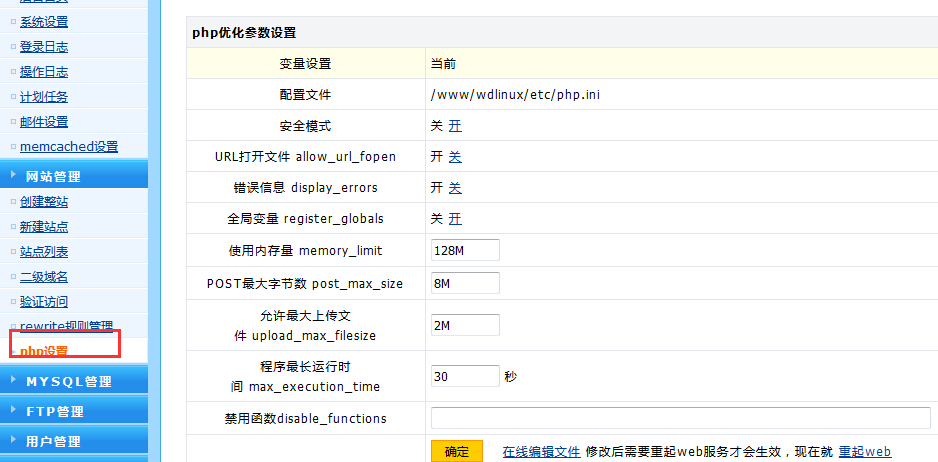The height and width of the screenshot is (462, 938).
Task: Click the max_execution_time input field
Action: (x=465, y=376)
